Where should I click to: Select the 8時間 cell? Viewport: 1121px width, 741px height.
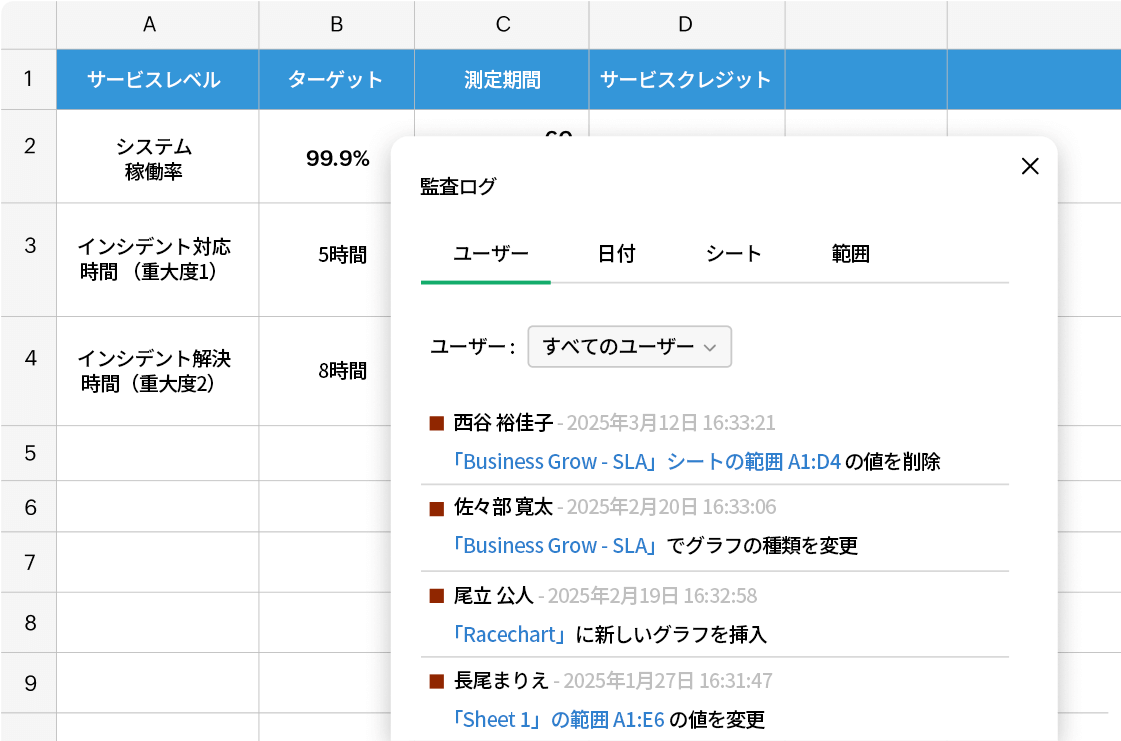click(326, 371)
